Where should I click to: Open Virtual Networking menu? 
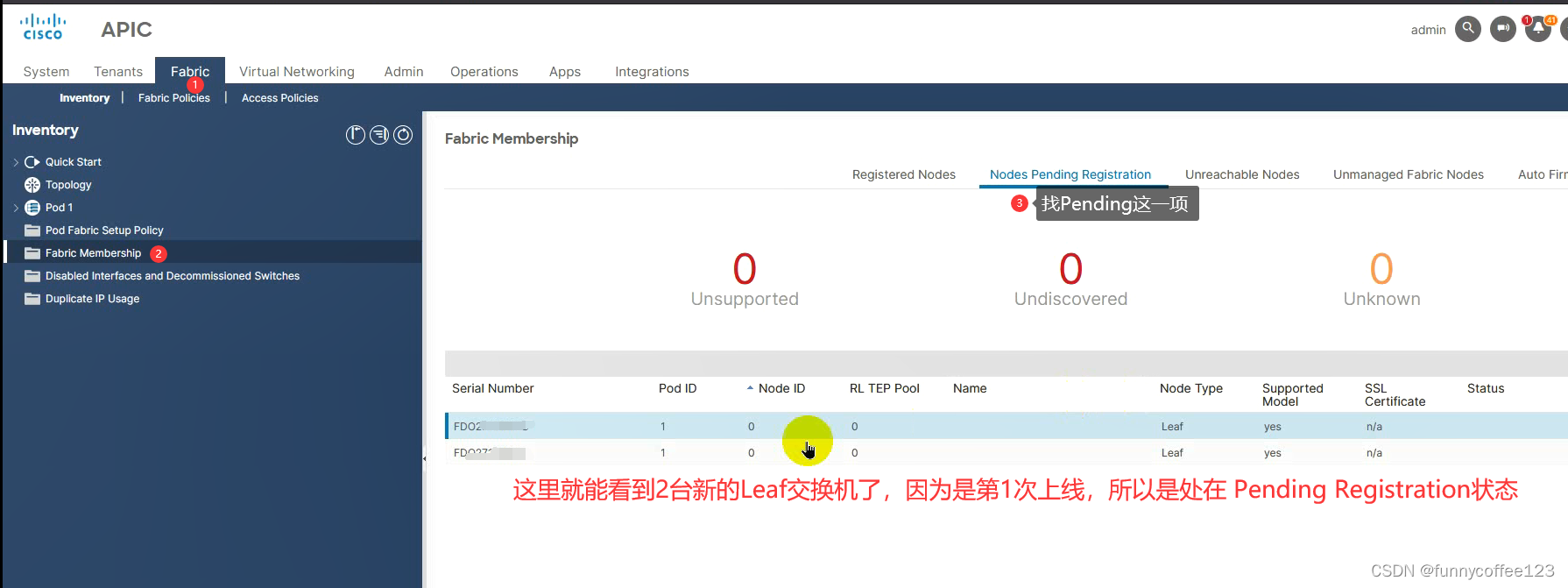tap(297, 72)
